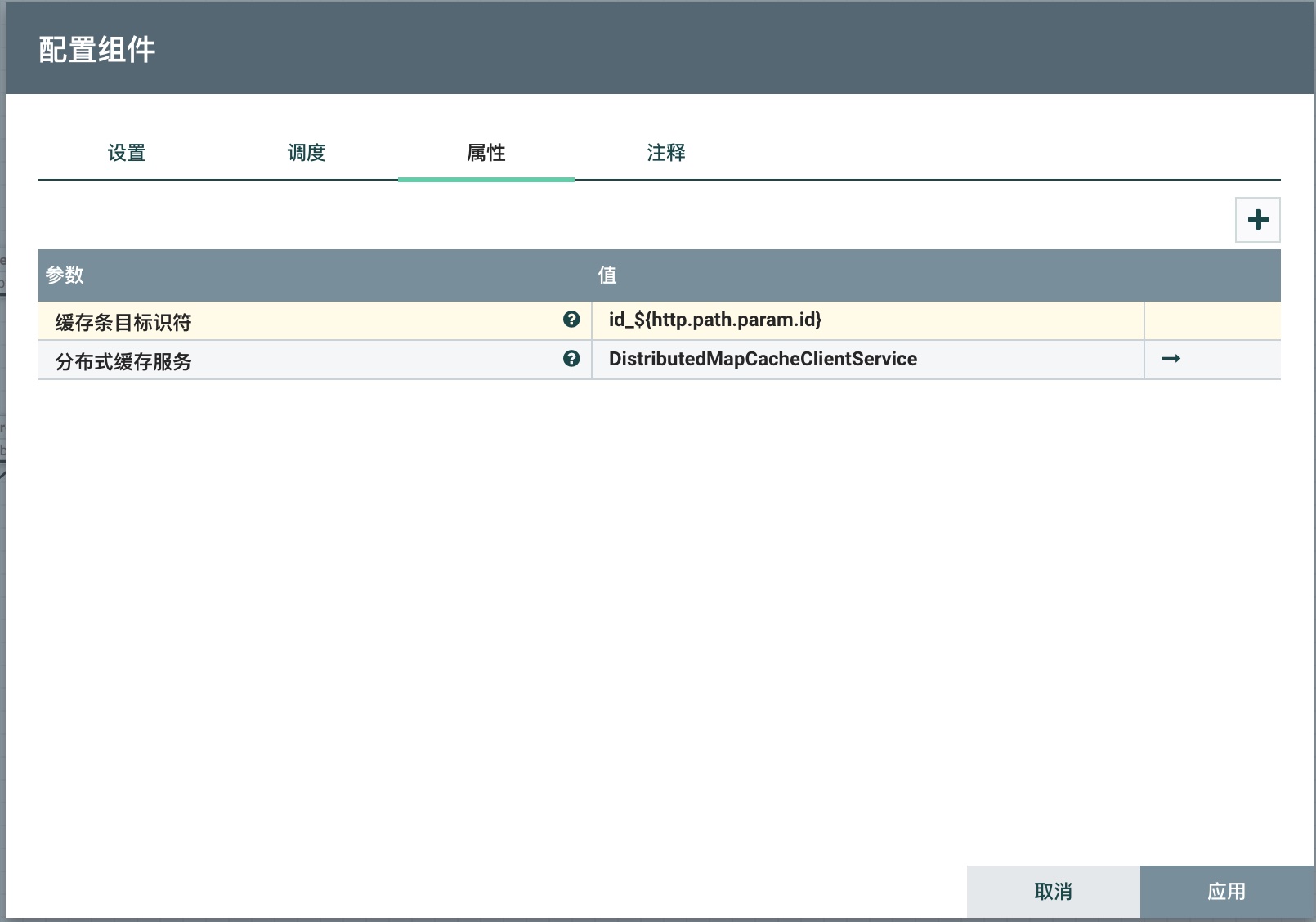1316x922 pixels.
Task: Switch to the 设置 tab
Action: pyautogui.click(x=127, y=153)
